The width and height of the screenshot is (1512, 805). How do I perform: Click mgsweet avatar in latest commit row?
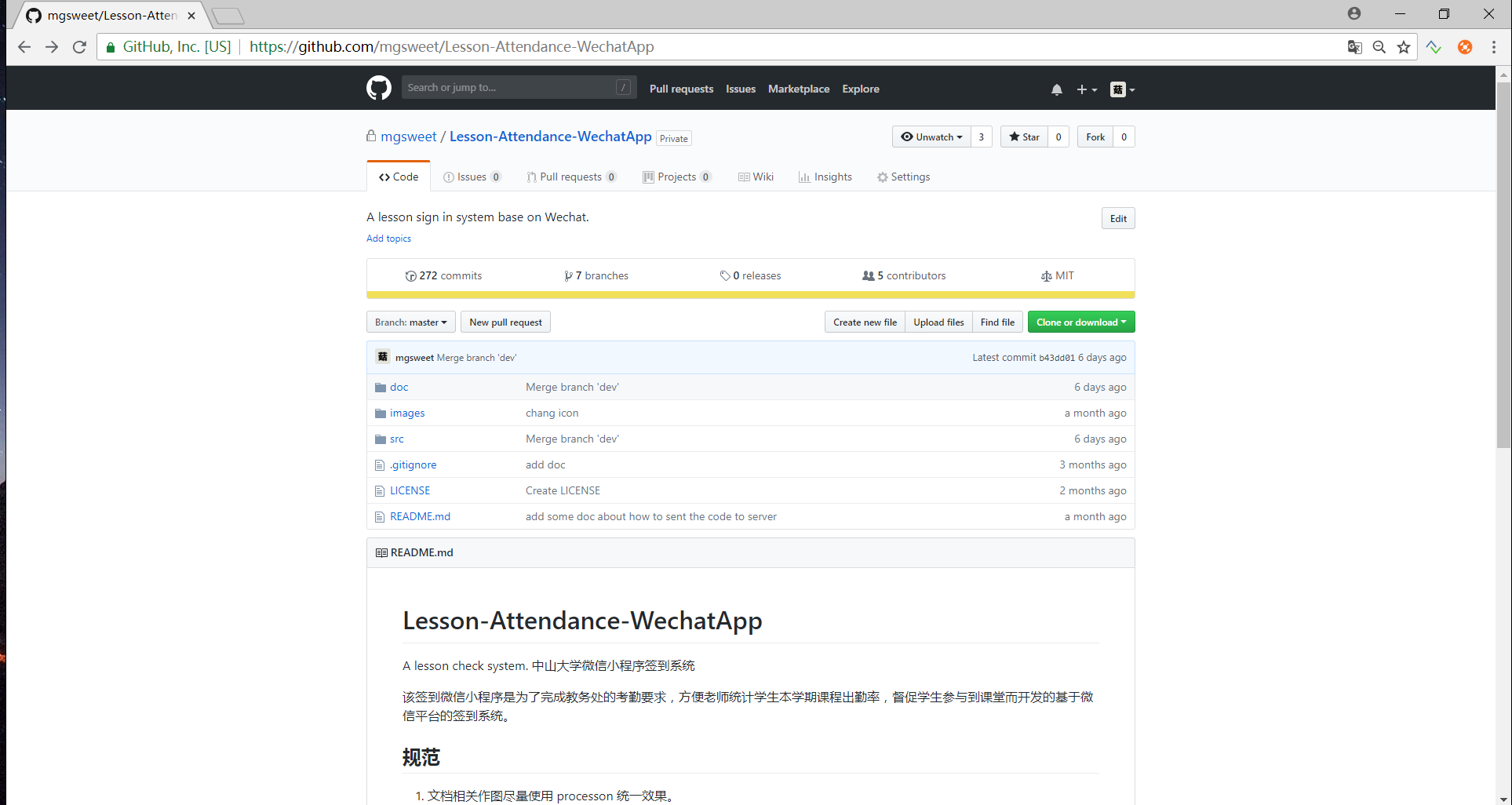(x=383, y=357)
